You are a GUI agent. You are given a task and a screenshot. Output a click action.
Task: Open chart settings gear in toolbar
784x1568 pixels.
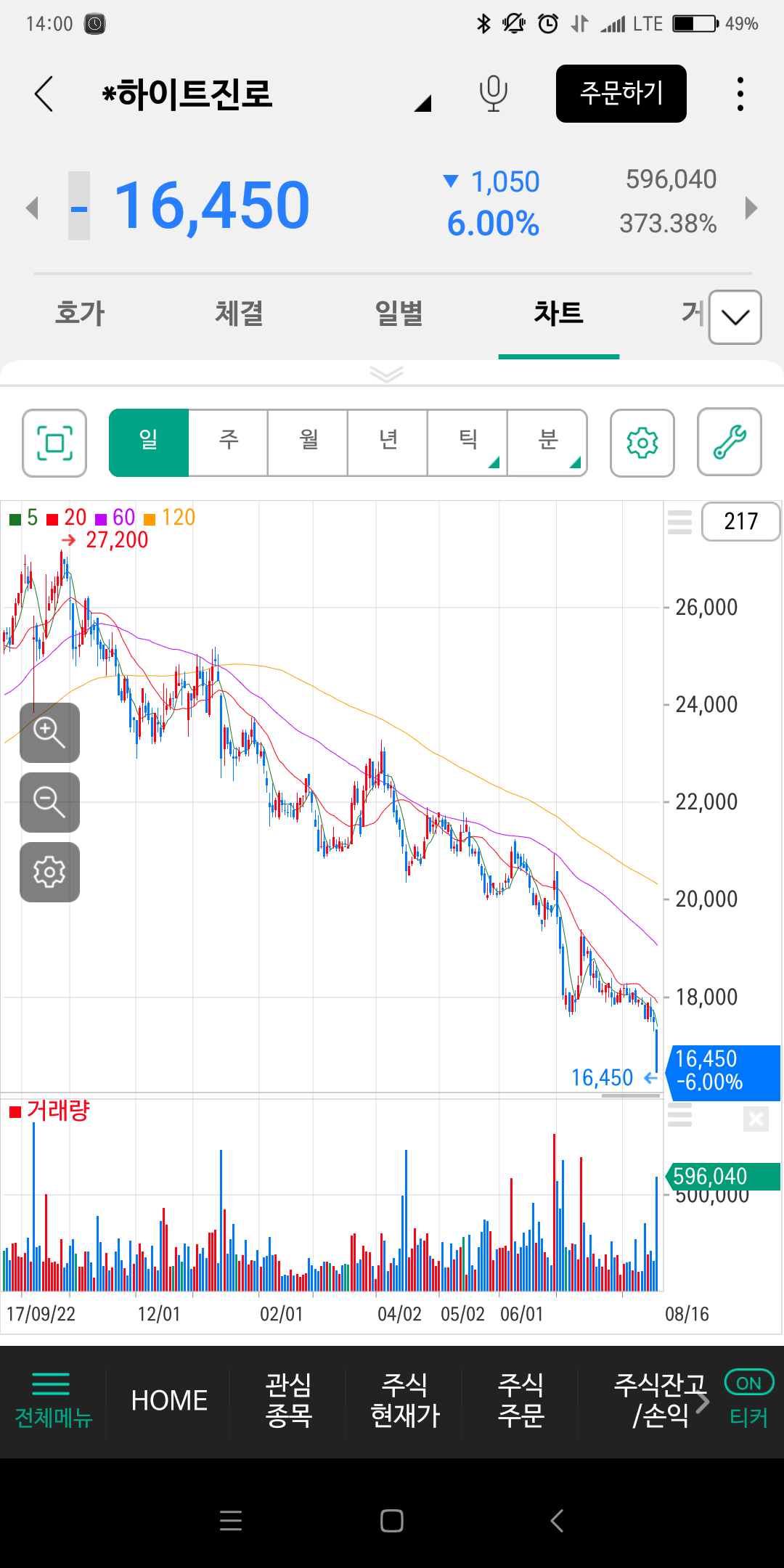(642, 443)
